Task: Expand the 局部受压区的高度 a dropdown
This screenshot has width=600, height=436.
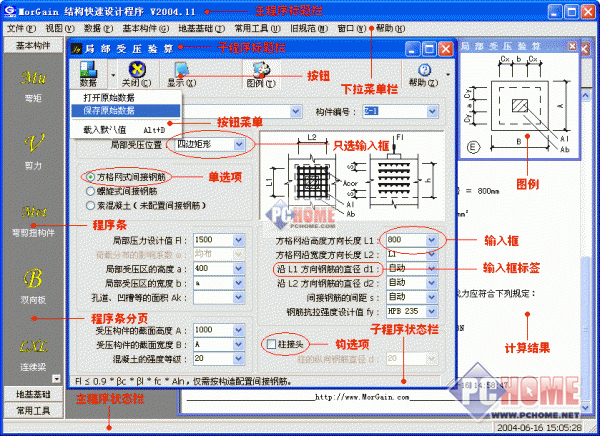Action: 239,269
